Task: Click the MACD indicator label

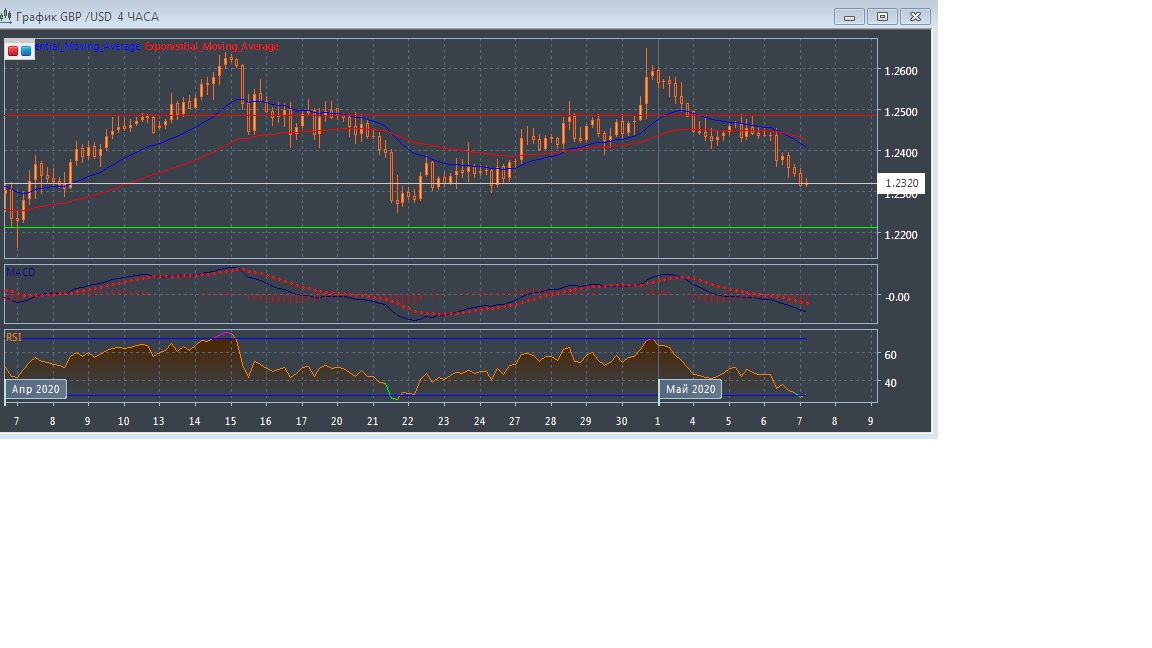Action: pos(20,272)
